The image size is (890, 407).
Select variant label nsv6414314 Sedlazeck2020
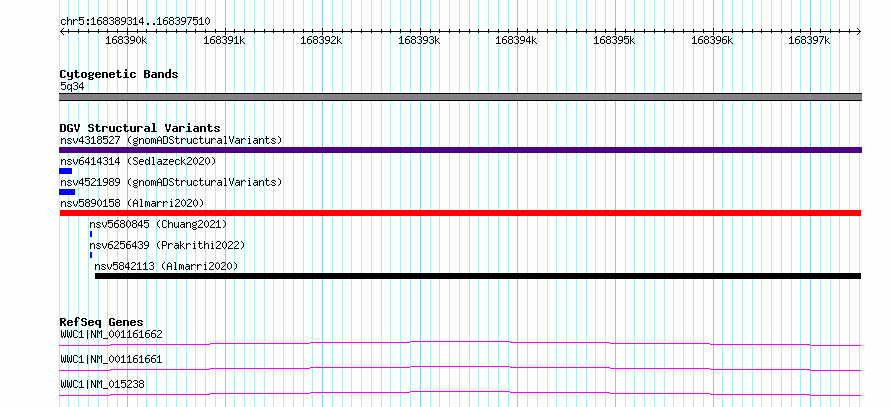(138, 161)
